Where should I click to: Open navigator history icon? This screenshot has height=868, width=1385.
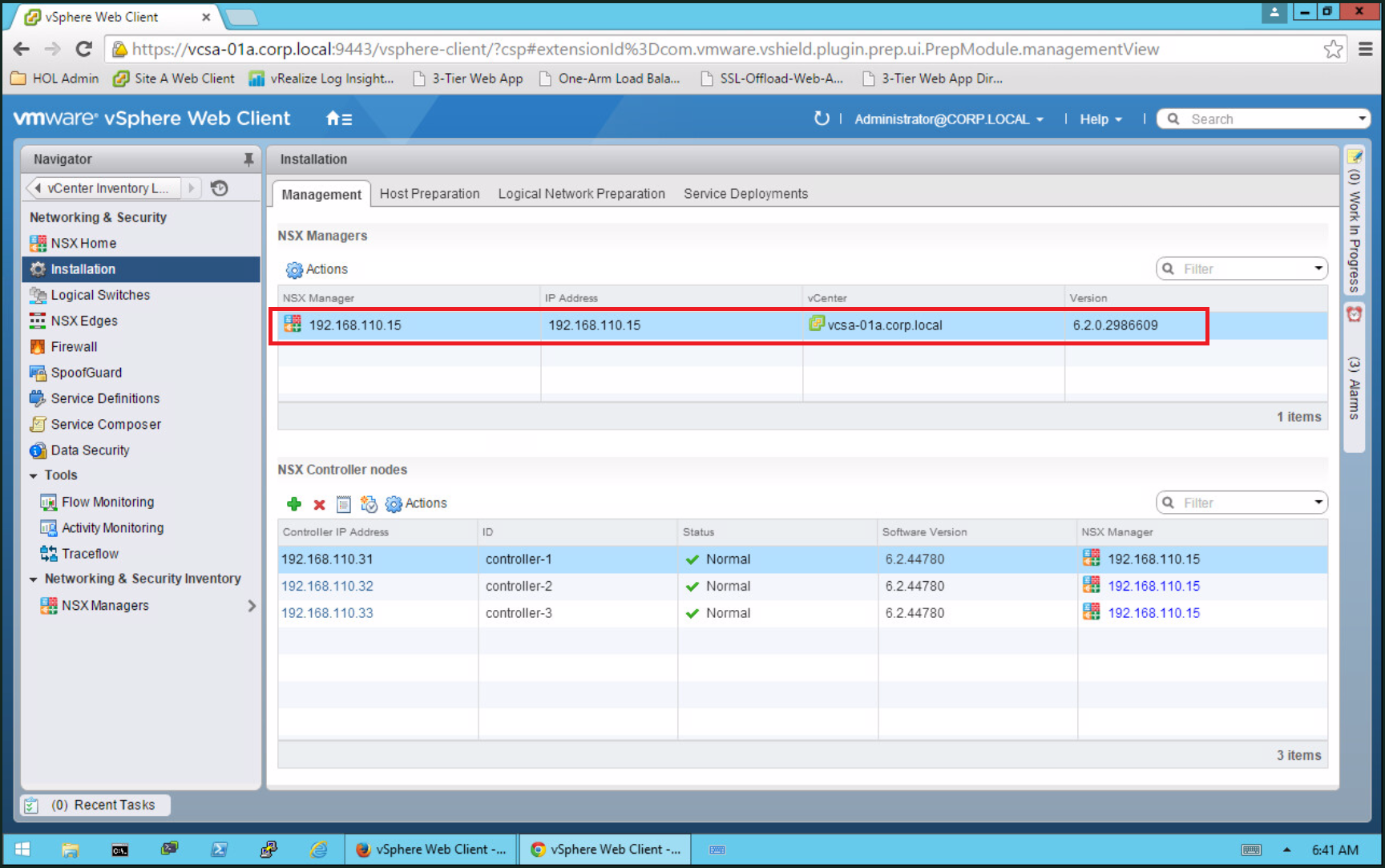220,188
